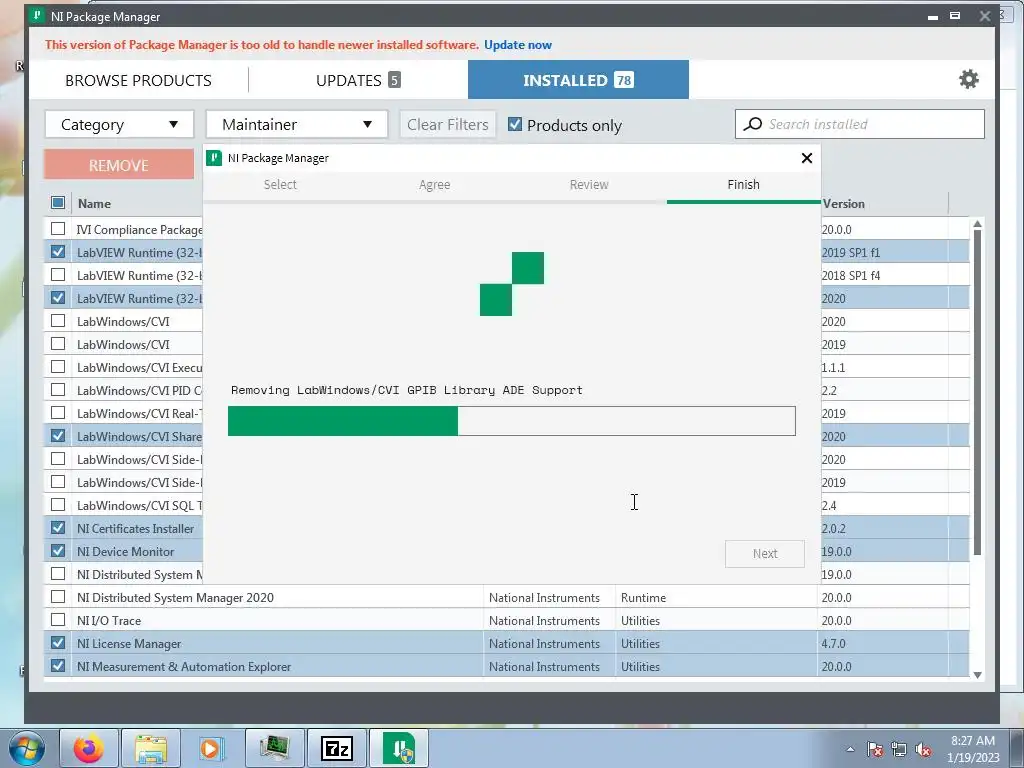Click the NI Package Manager dialog logo icon

click(x=214, y=157)
